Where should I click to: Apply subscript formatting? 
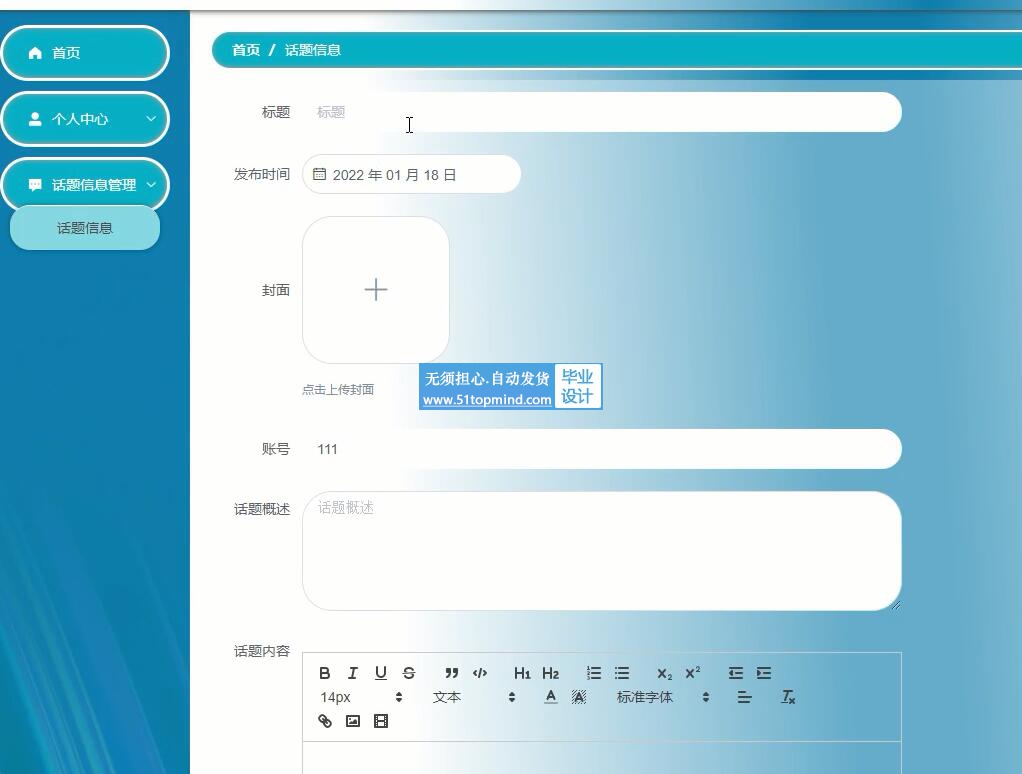(664, 673)
